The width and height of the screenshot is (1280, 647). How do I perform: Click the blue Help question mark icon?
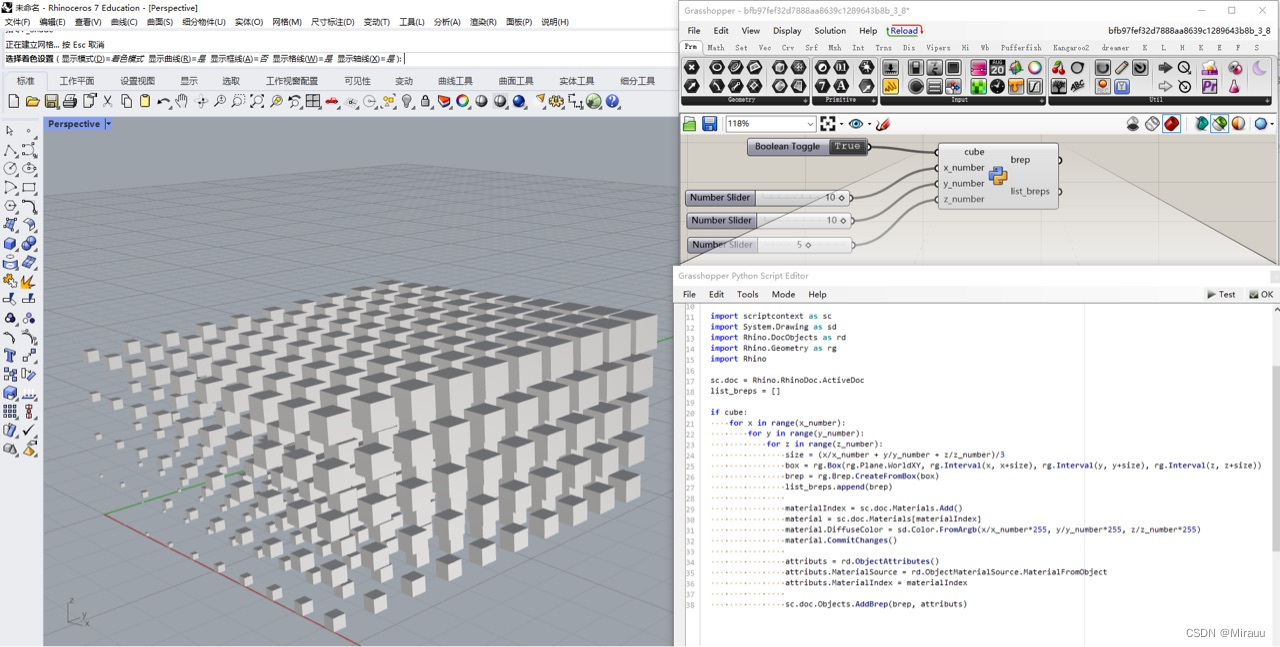(612, 101)
